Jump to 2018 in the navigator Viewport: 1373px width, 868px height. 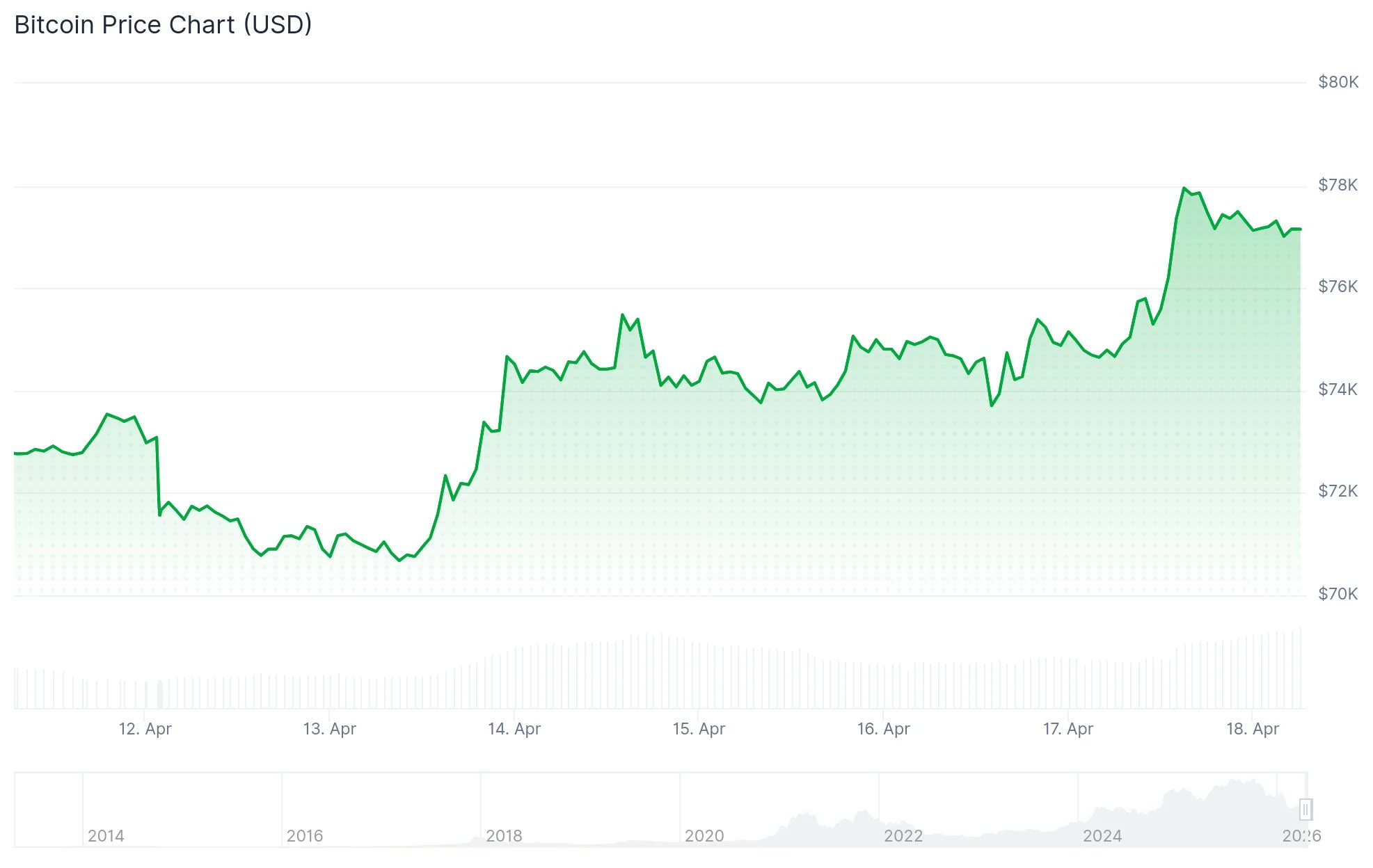[504, 836]
